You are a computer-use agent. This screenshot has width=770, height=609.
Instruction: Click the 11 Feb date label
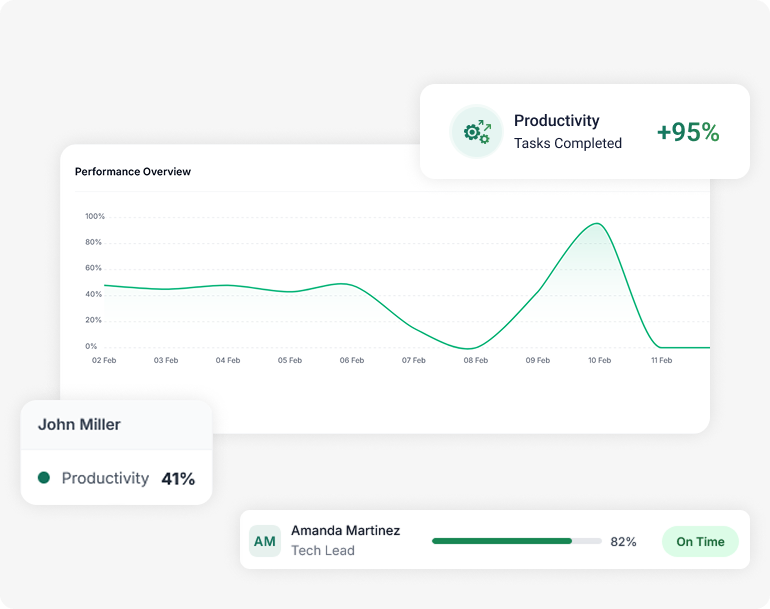tap(661, 360)
